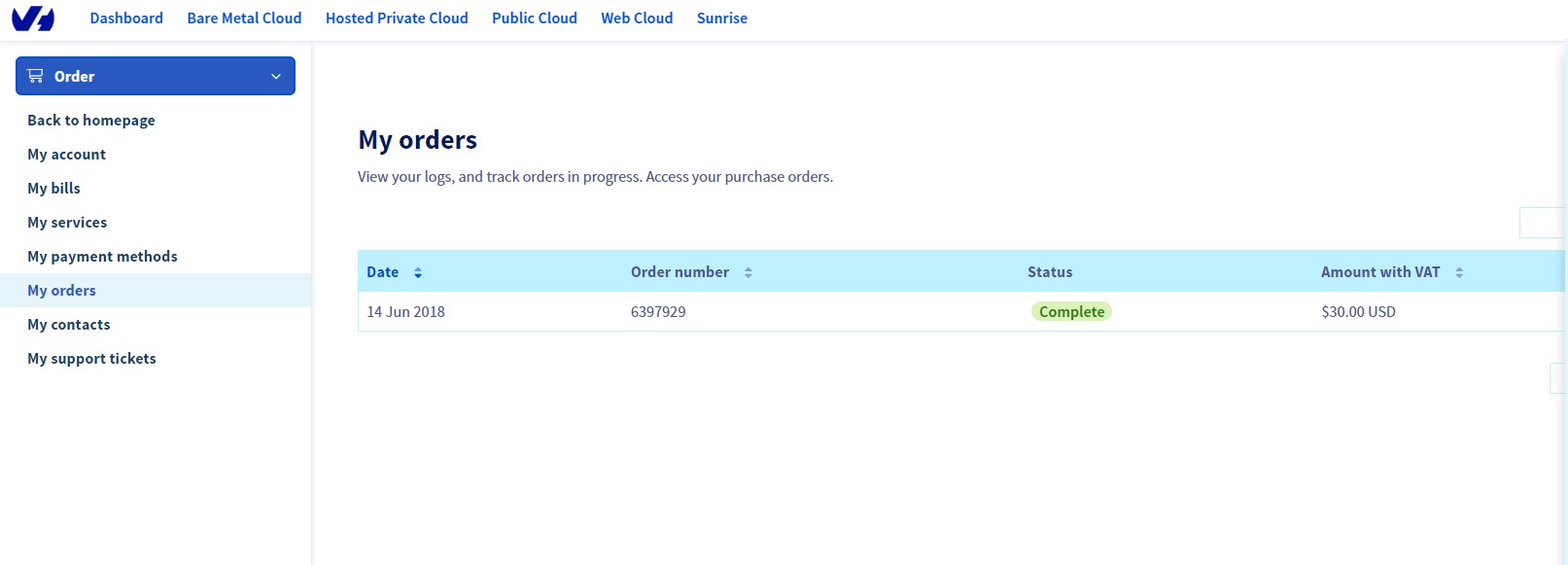1568x565 pixels.
Task: Open My contacts page
Action: 69,325
